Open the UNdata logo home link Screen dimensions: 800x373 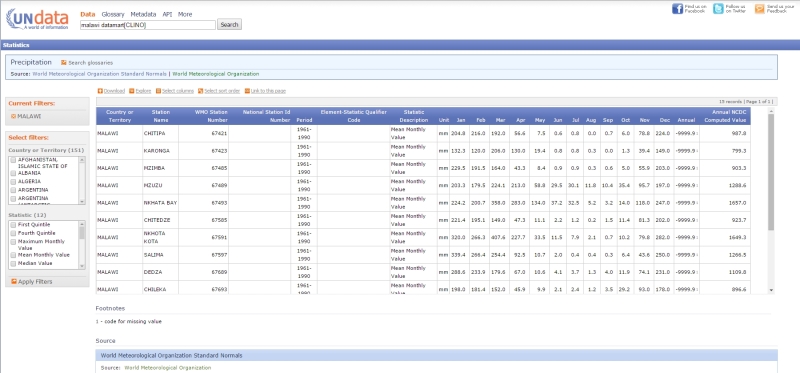tap(37, 19)
